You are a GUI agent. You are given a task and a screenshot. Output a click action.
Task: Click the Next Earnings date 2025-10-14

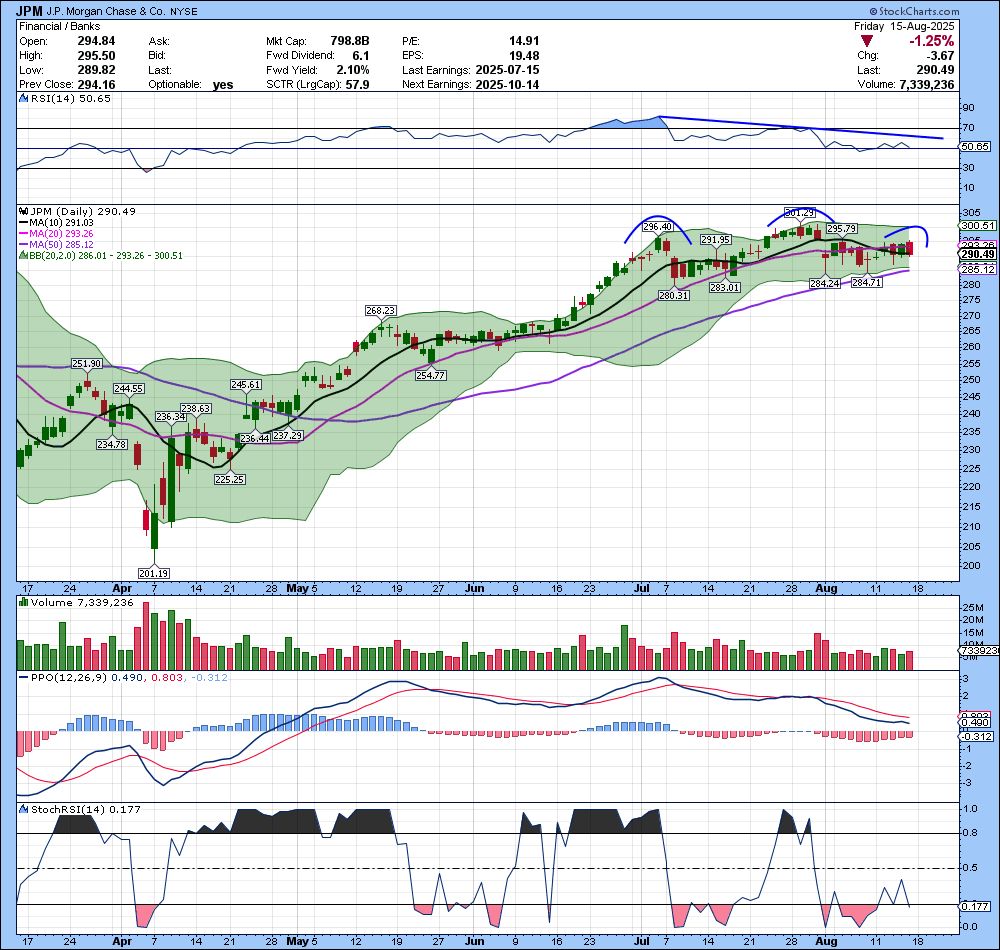pos(507,85)
